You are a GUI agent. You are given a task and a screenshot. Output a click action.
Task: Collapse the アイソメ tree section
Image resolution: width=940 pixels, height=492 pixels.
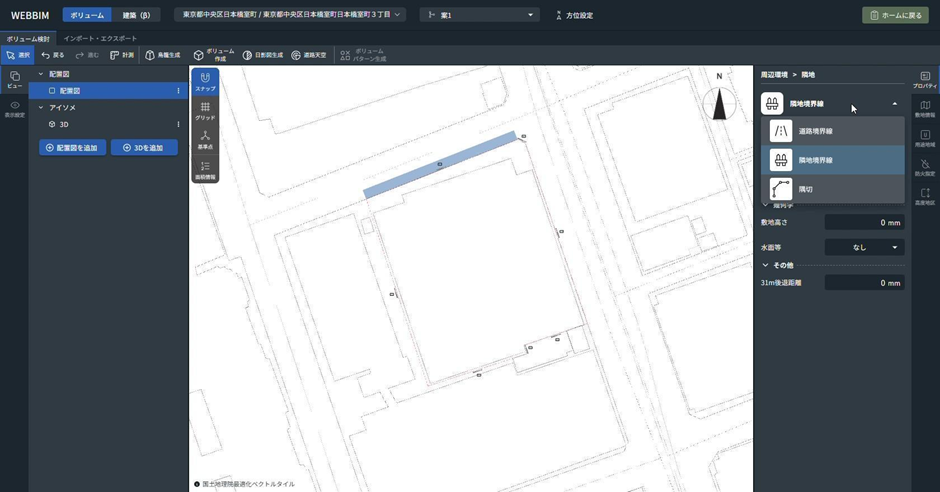[x=41, y=107]
